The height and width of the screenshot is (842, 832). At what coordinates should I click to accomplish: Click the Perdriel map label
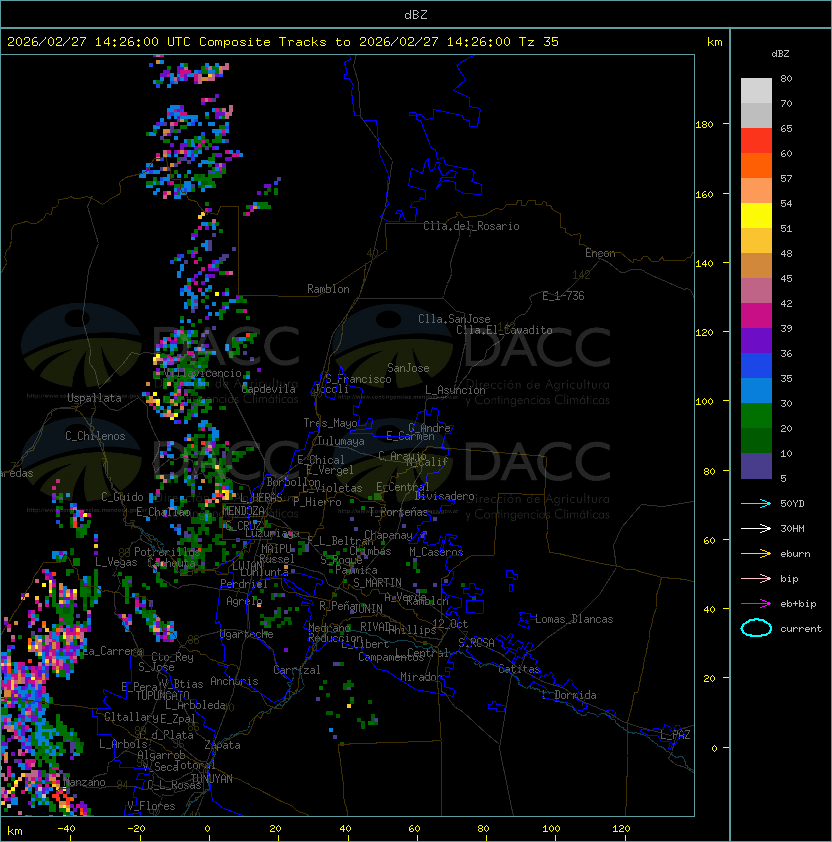tap(243, 583)
